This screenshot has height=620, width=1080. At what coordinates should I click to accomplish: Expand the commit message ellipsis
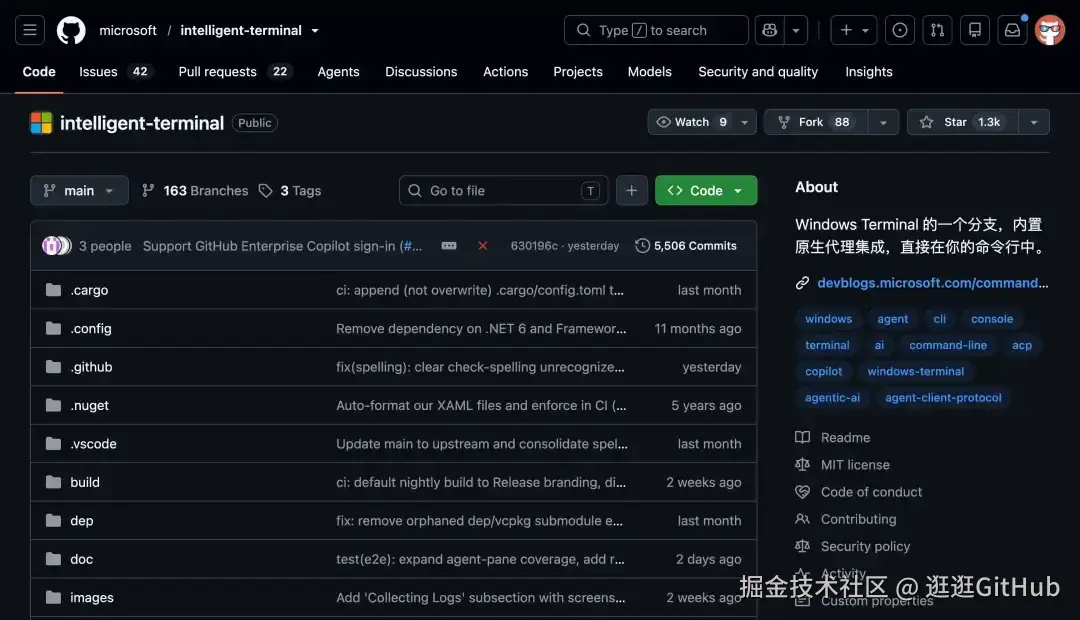coord(449,246)
